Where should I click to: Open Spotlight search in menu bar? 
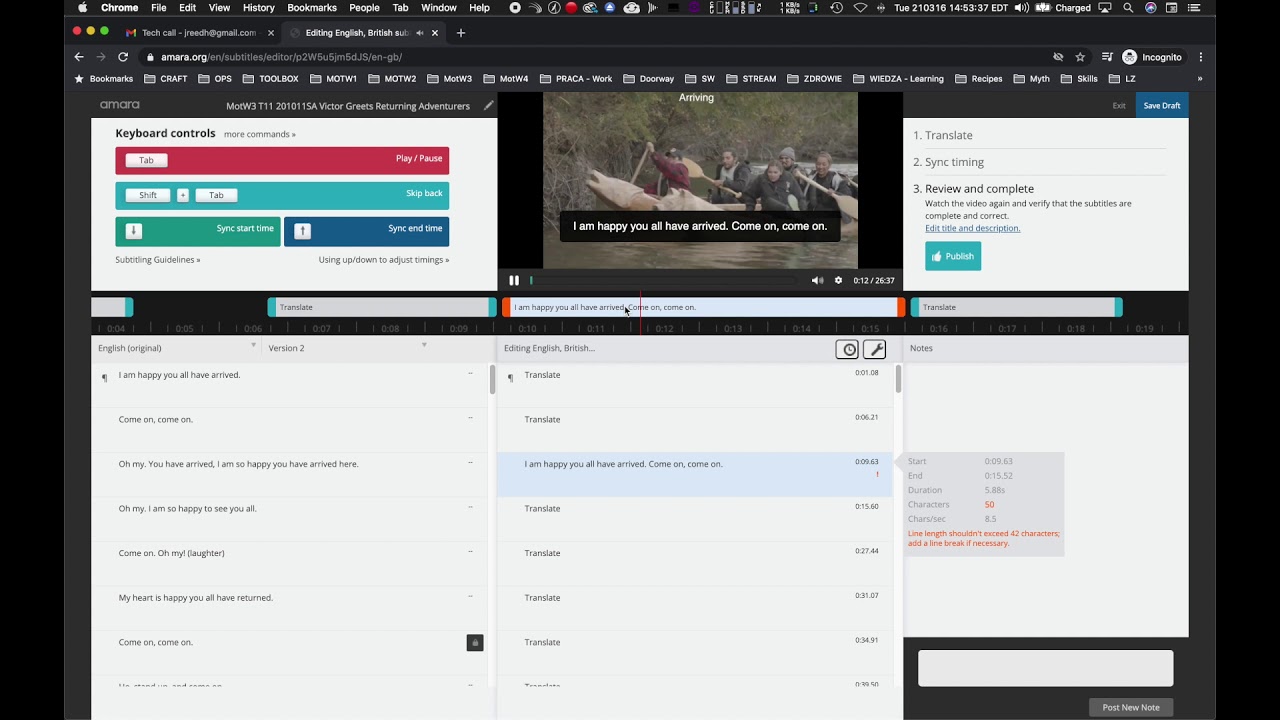pyautogui.click(x=1128, y=8)
